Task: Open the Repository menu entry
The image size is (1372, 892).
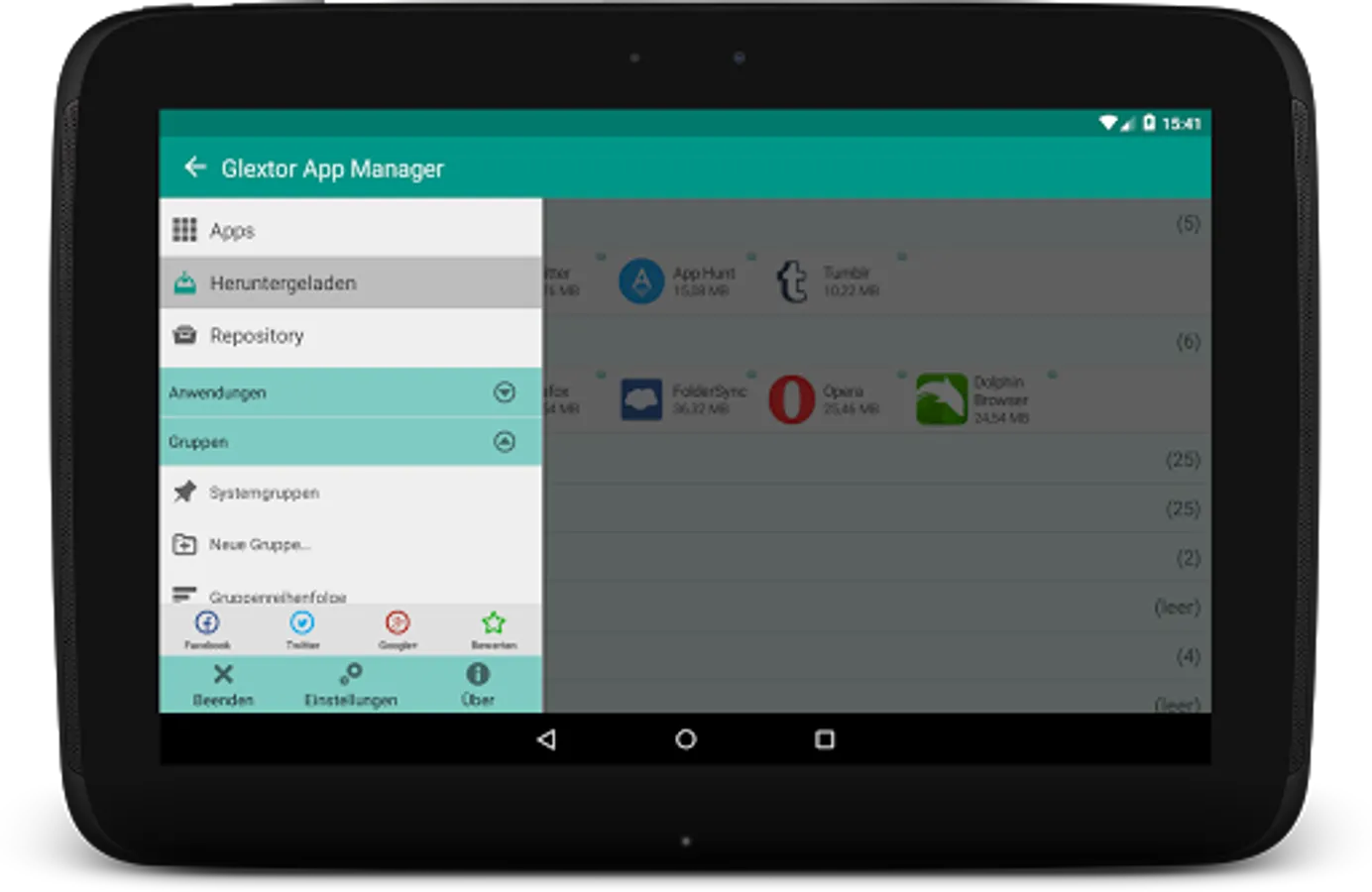Action: (x=351, y=336)
